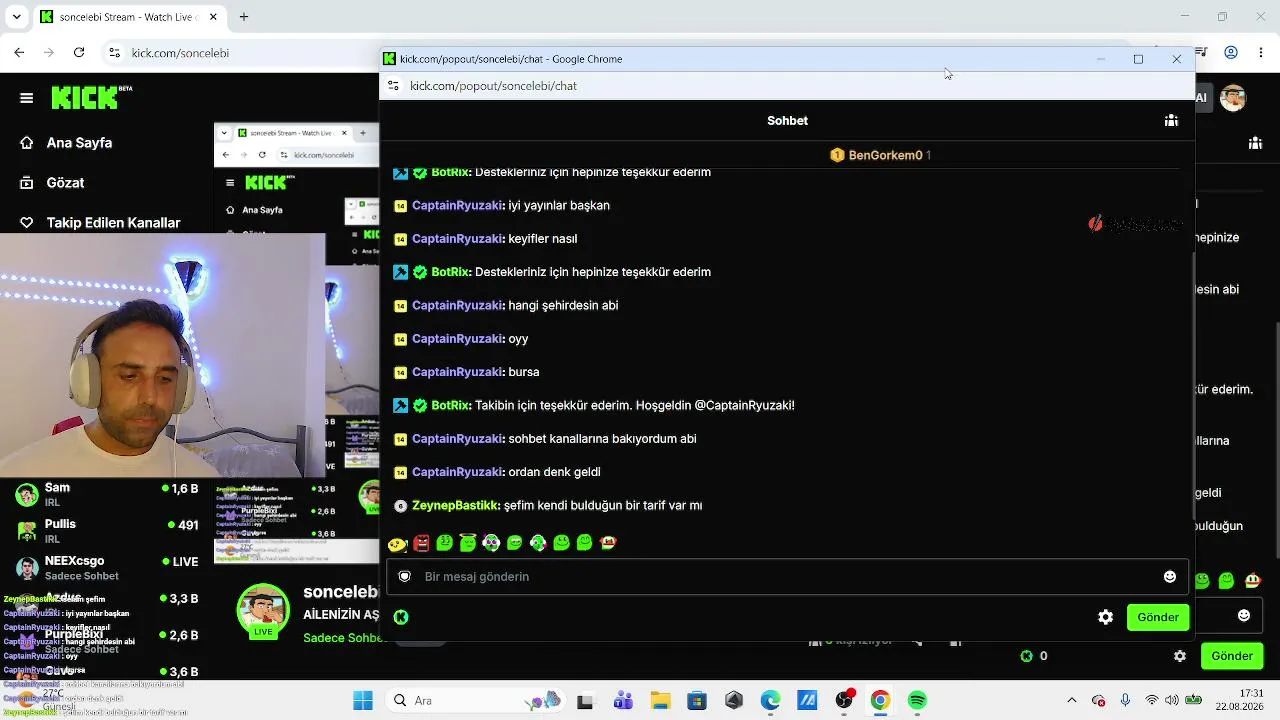
Task: Open the Chrome profile icon in main window
Action: tap(1231, 52)
